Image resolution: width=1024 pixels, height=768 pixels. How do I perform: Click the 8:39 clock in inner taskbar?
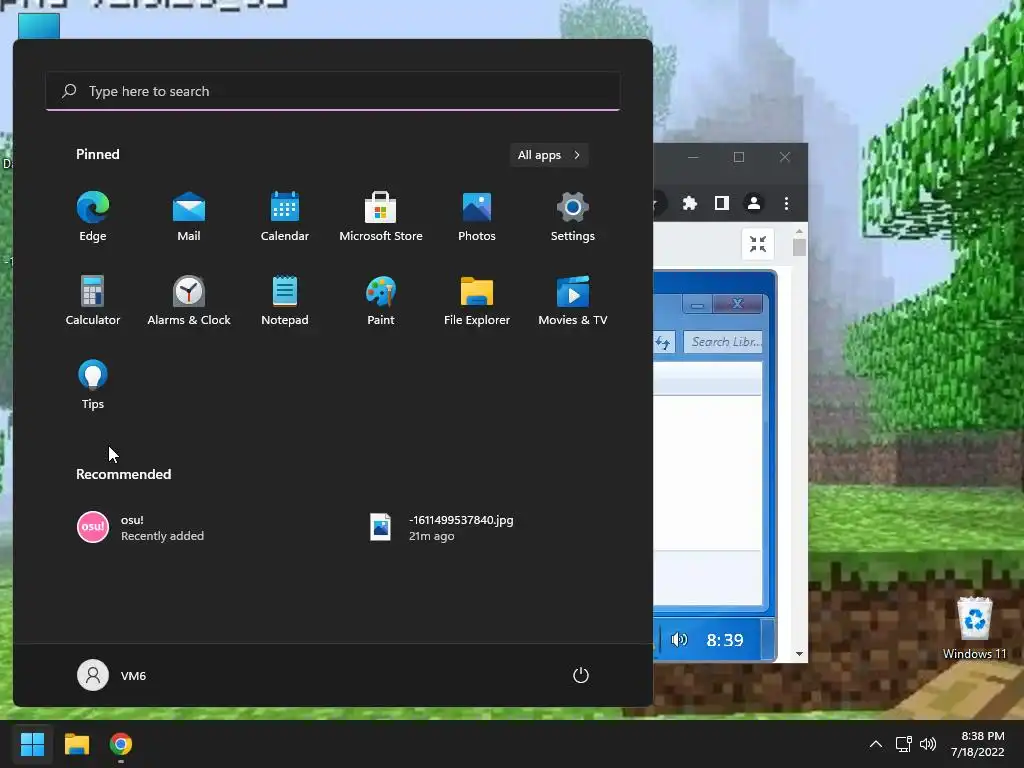point(725,640)
